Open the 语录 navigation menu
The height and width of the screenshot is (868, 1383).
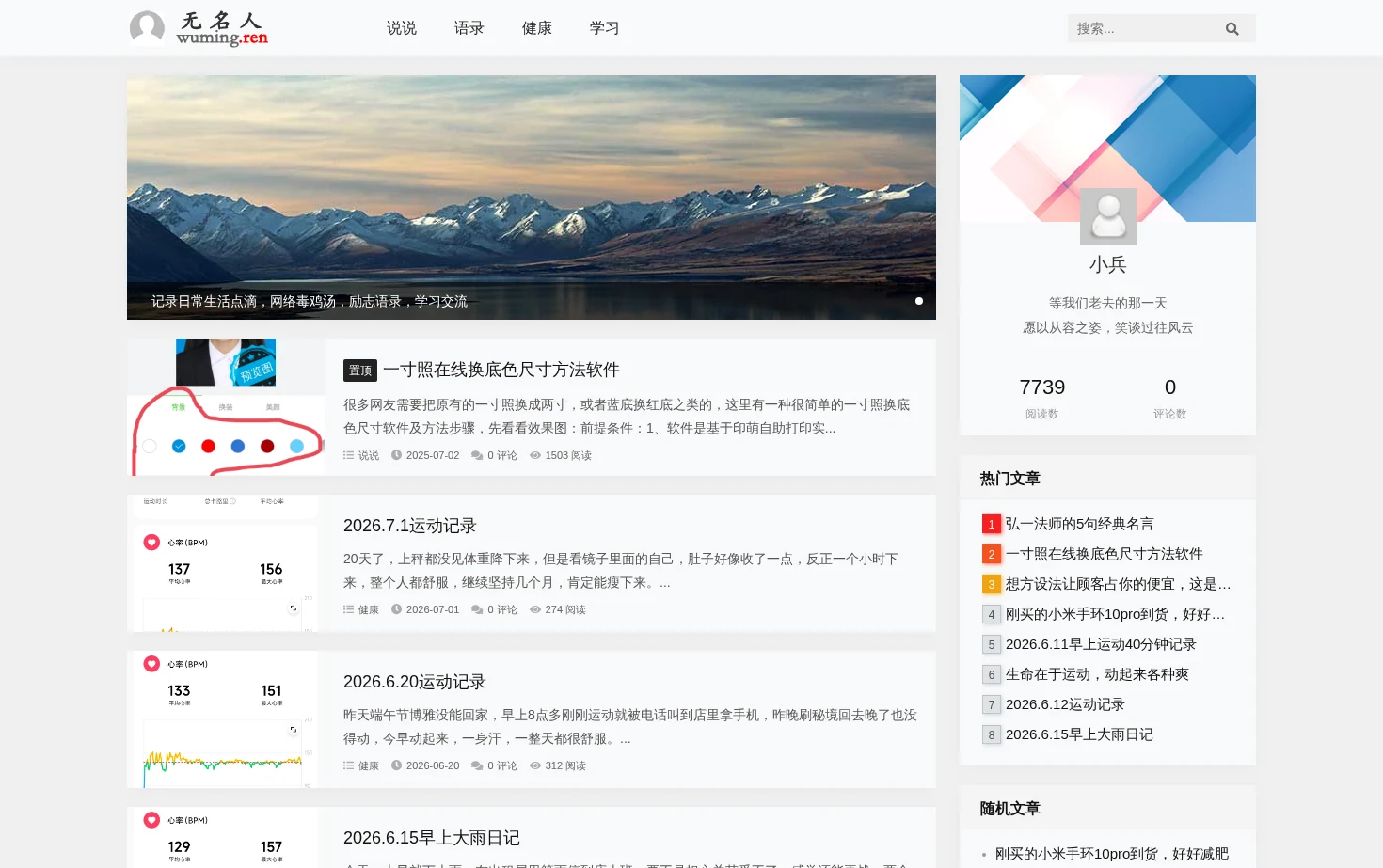point(469,28)
